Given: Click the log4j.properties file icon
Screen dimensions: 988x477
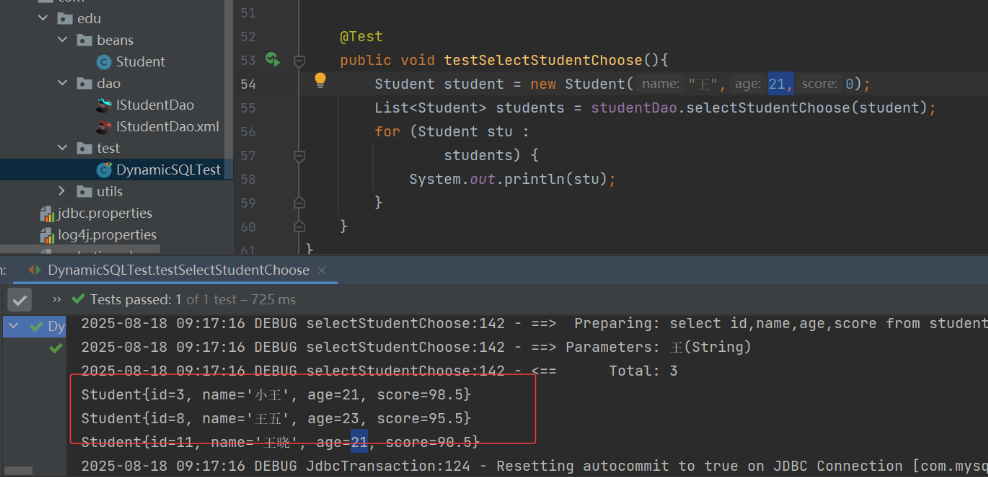Looking at the screenshot, I should 47,235.
